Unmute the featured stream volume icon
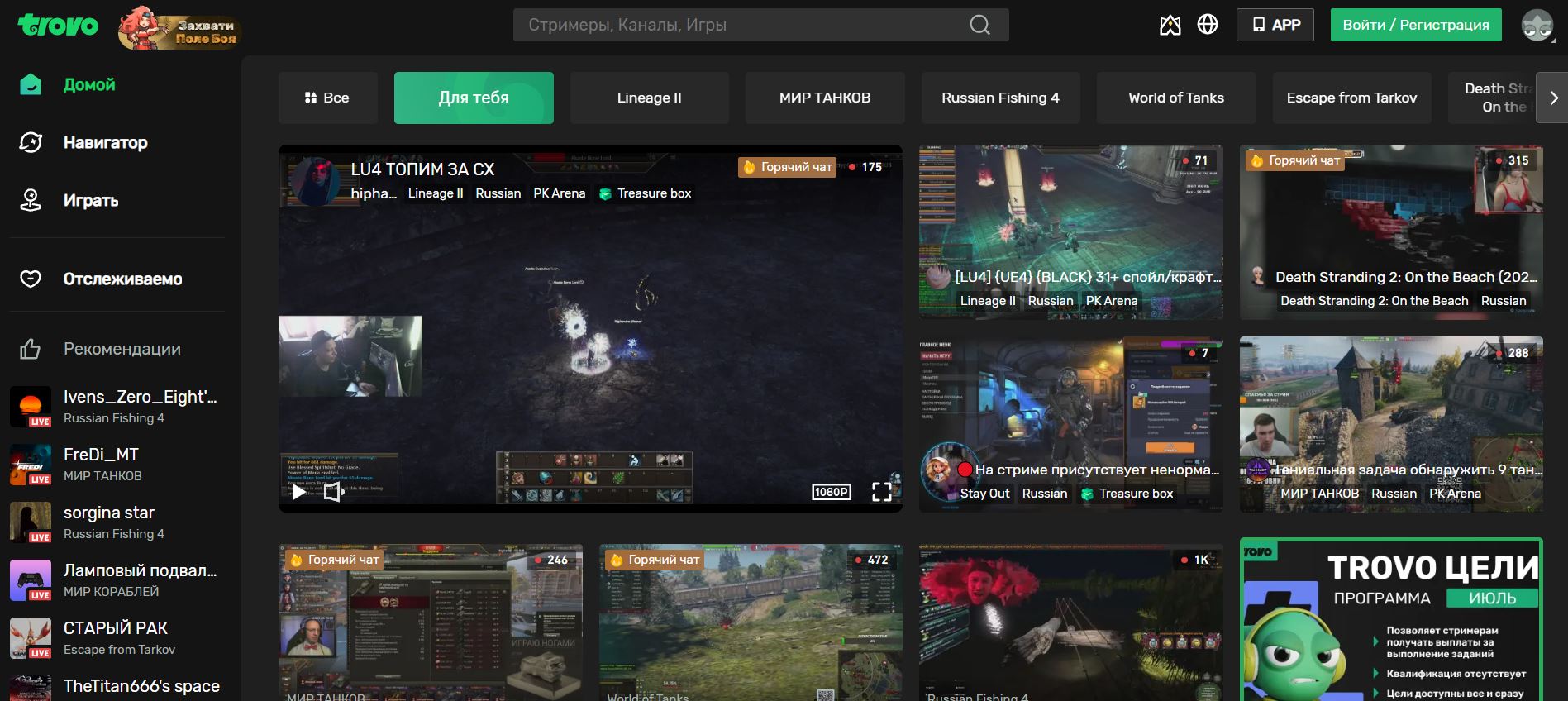1568x701 pixels. pos(332,492)
